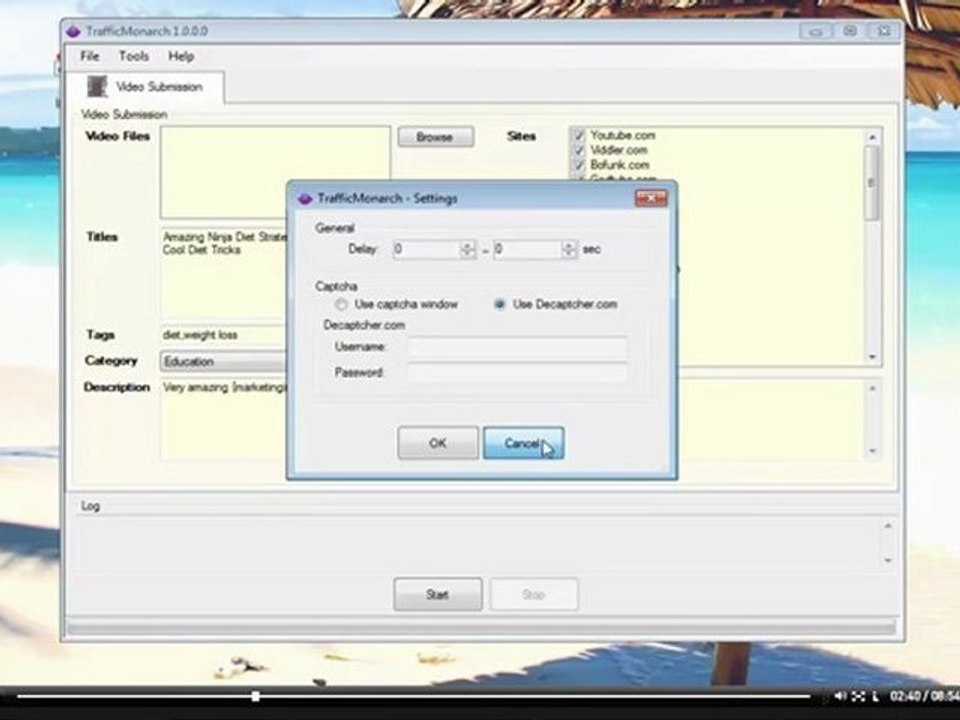Click the first Delay value spinner field

(x=427, y=249)
